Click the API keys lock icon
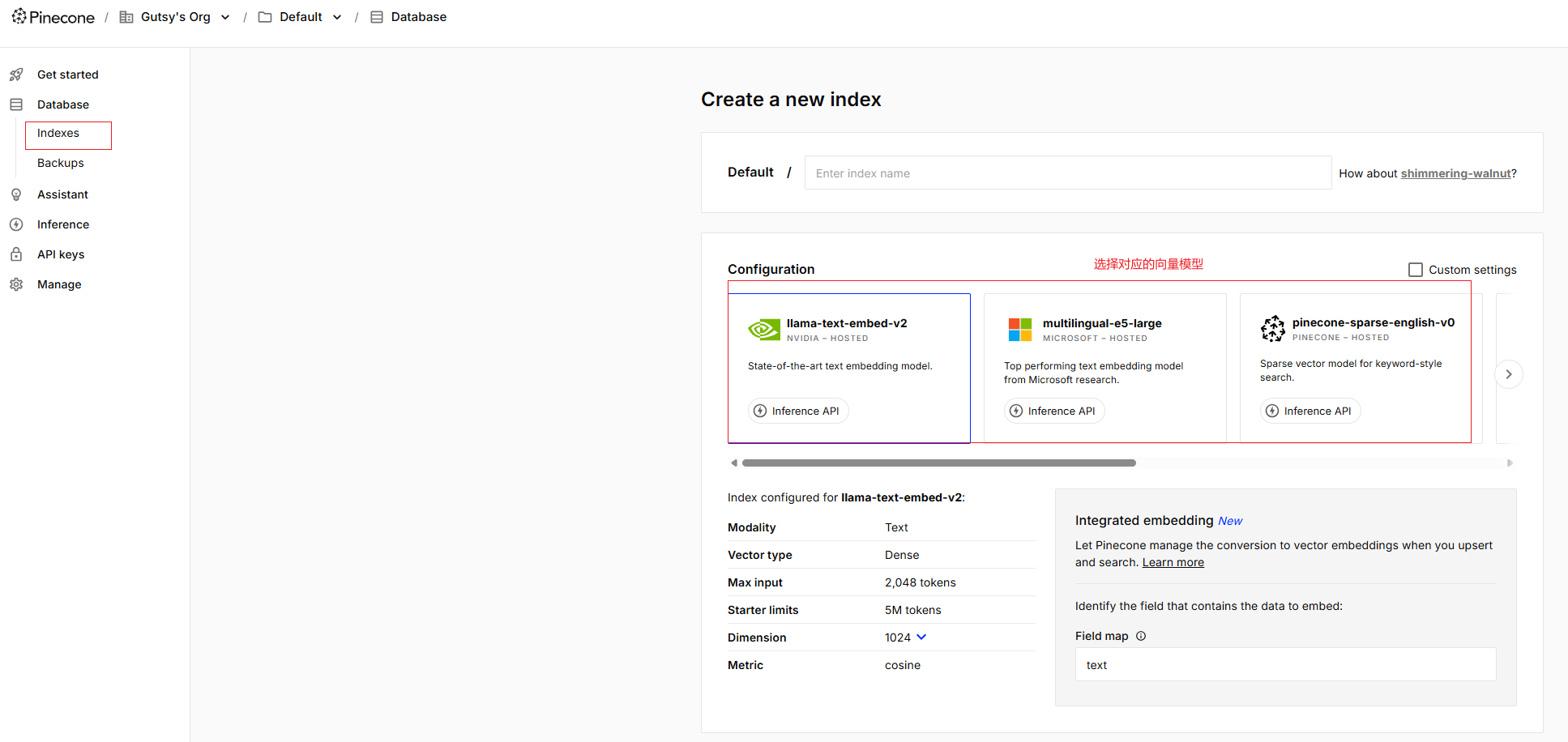This screenshot has width=1568, height=742. pos(16,254)
